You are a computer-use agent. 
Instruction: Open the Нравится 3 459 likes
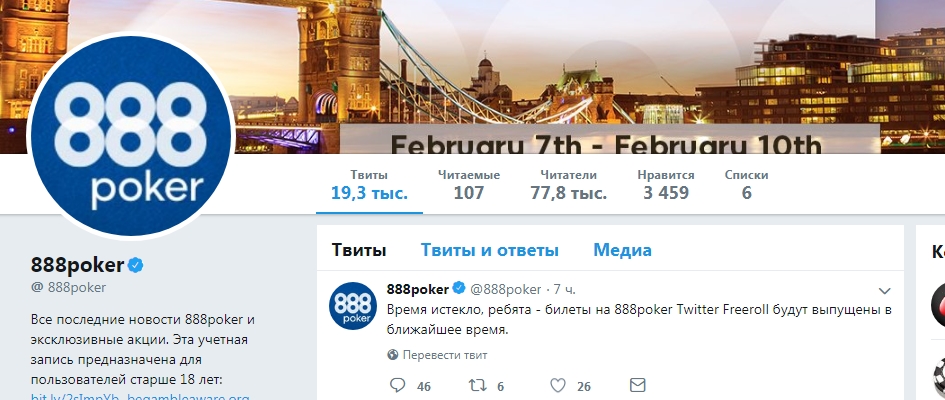pos(665,185)
